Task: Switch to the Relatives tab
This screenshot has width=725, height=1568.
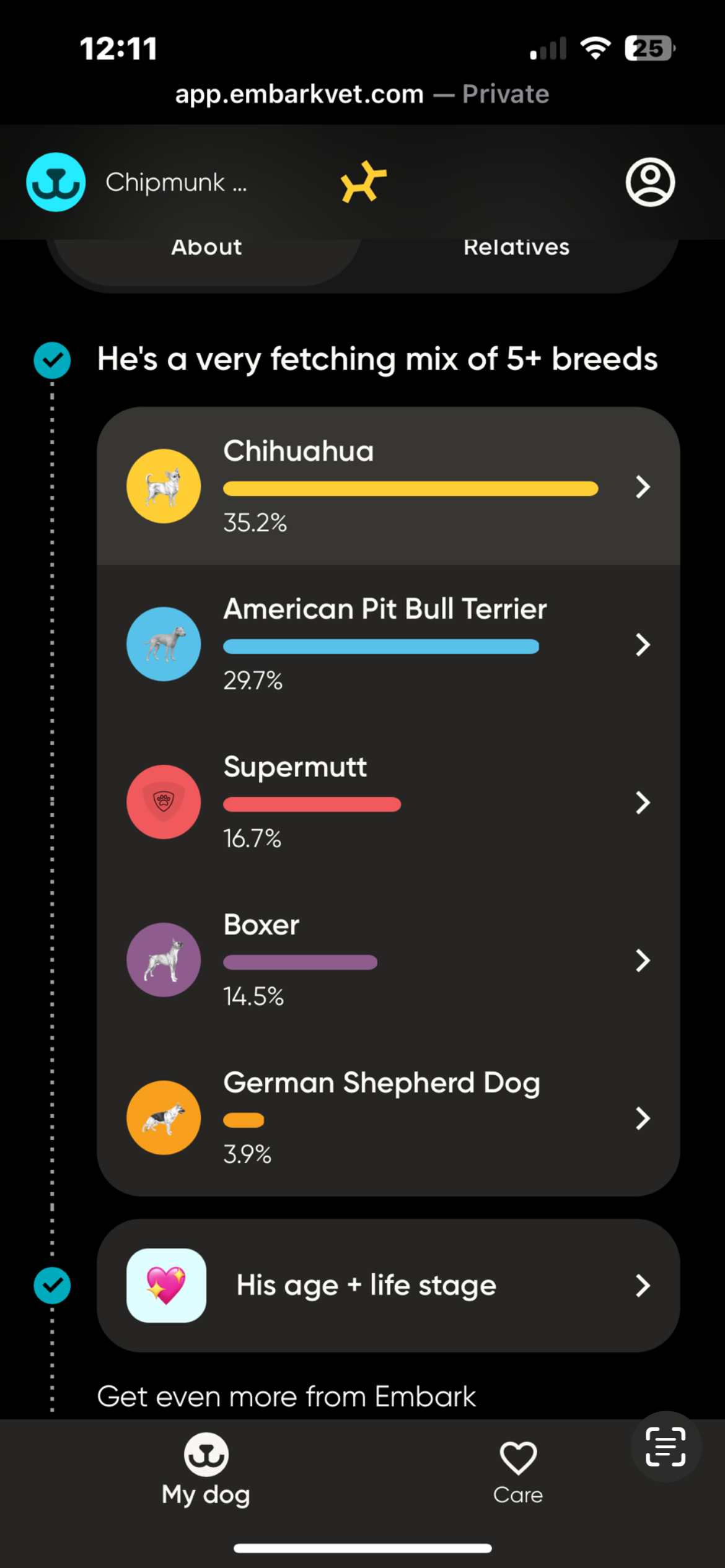Action: click(x=517, y=248)
